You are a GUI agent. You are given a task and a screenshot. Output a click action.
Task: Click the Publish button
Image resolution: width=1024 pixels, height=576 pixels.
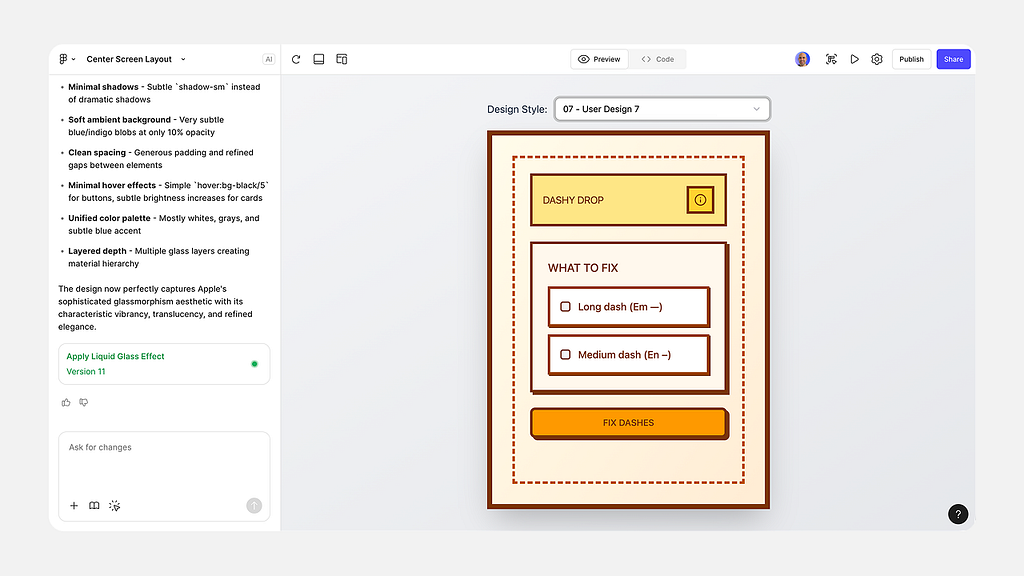pos(911,59)
